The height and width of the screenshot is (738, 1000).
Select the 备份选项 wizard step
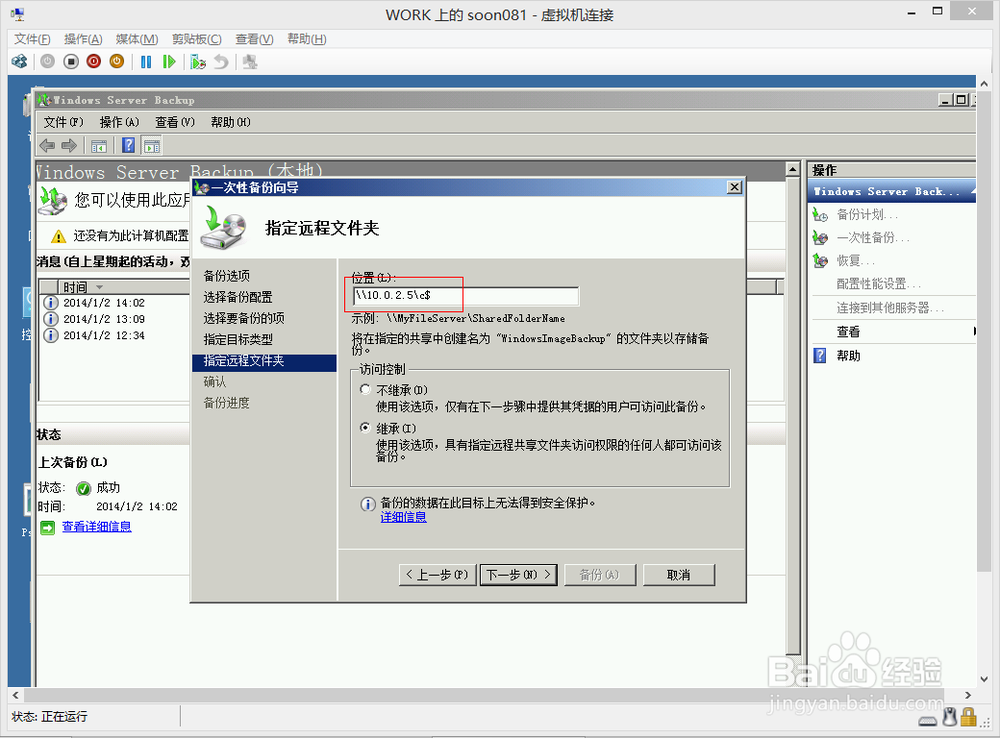pyautogui.click(x=226, y=276)
